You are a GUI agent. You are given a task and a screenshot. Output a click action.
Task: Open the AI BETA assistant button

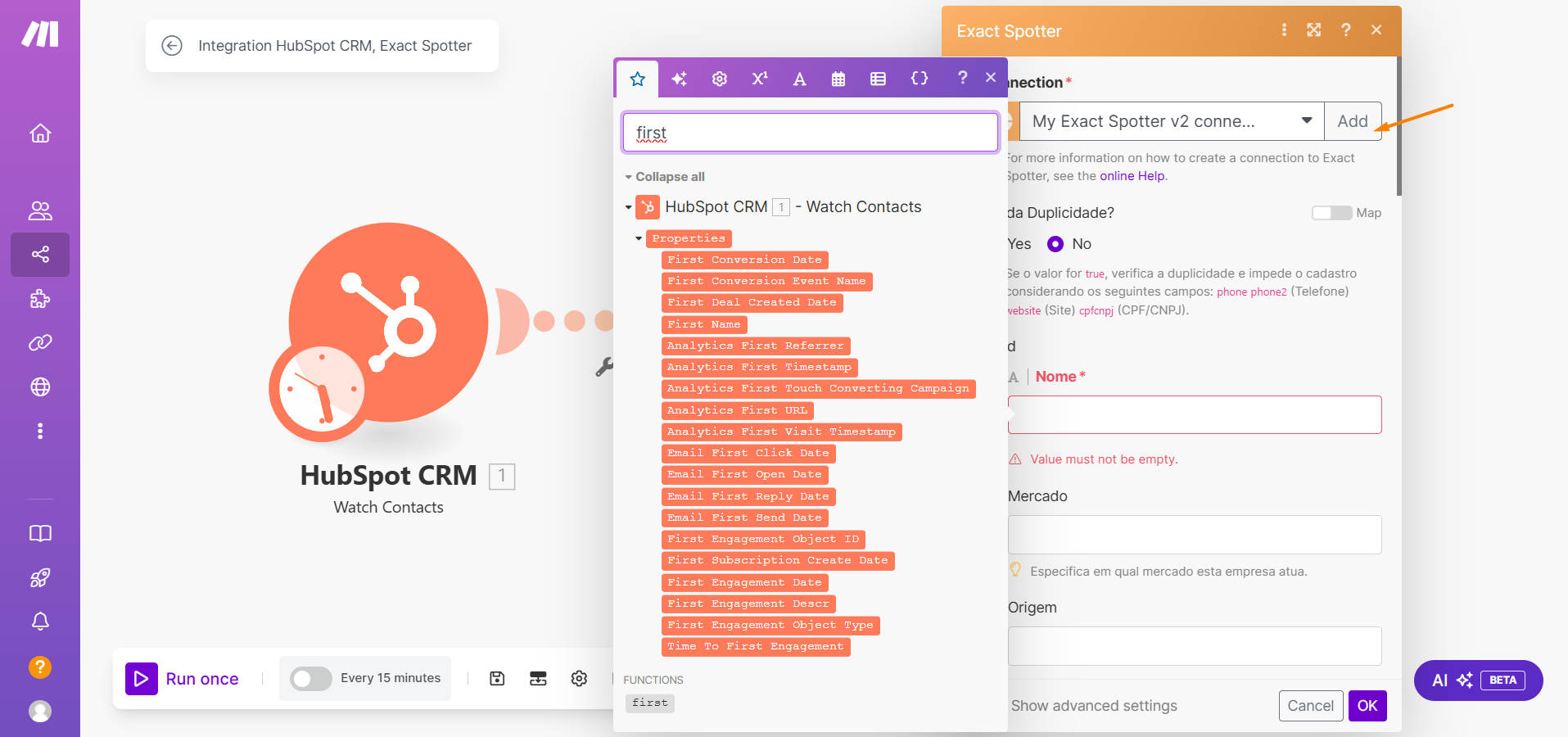[x=1478, y=680]
